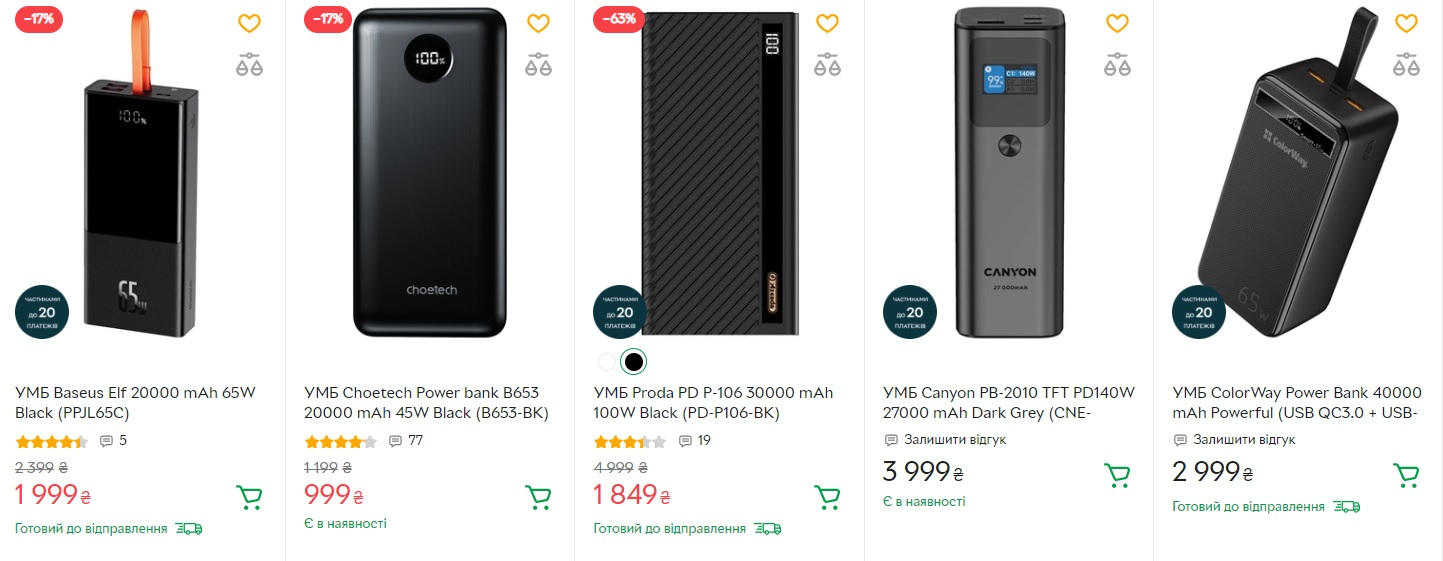Open installment badge on Baseus Elf
This screenshot has width=1443, height=561.
42,312
